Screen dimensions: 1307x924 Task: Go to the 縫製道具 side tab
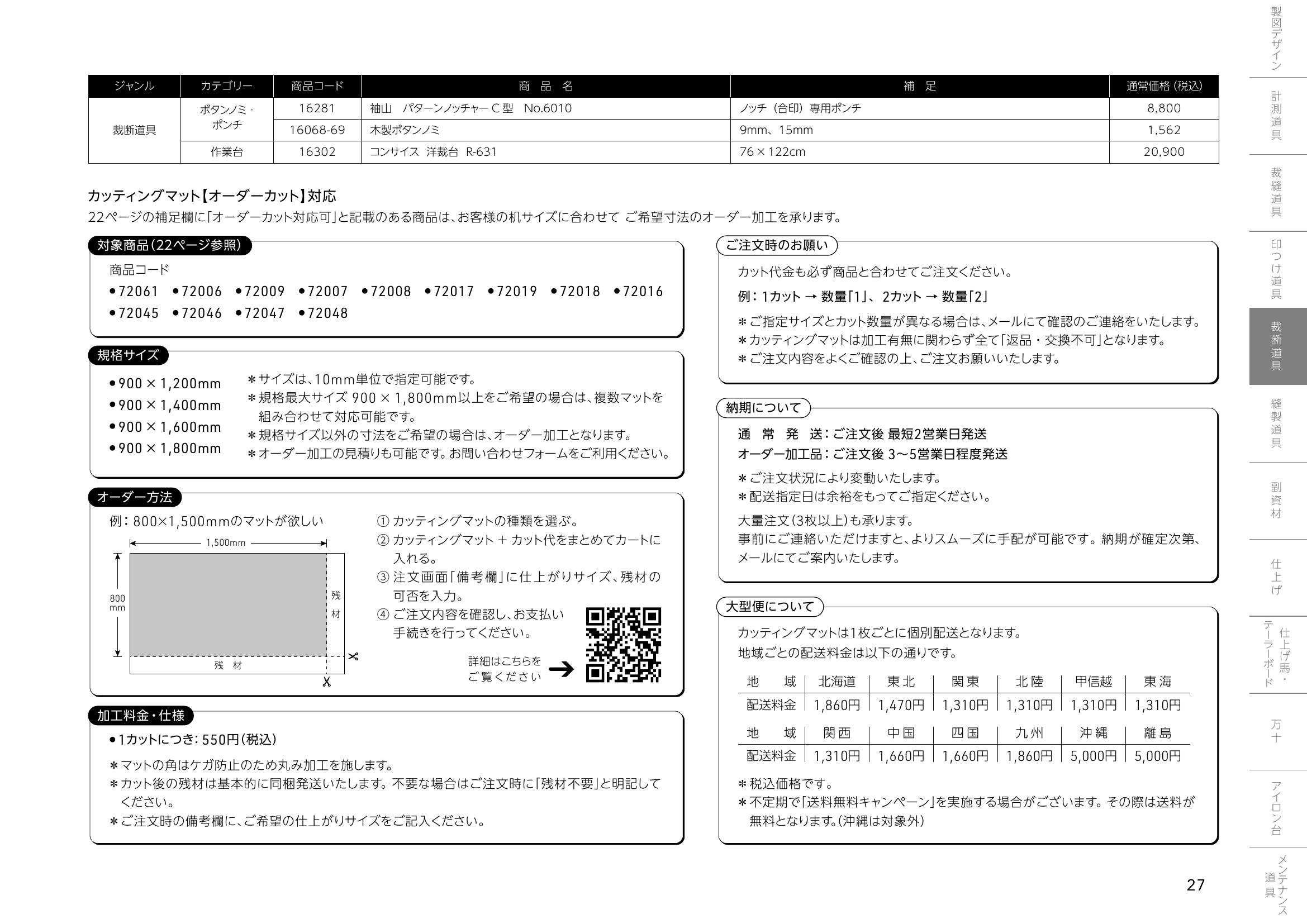point(1276,423)
